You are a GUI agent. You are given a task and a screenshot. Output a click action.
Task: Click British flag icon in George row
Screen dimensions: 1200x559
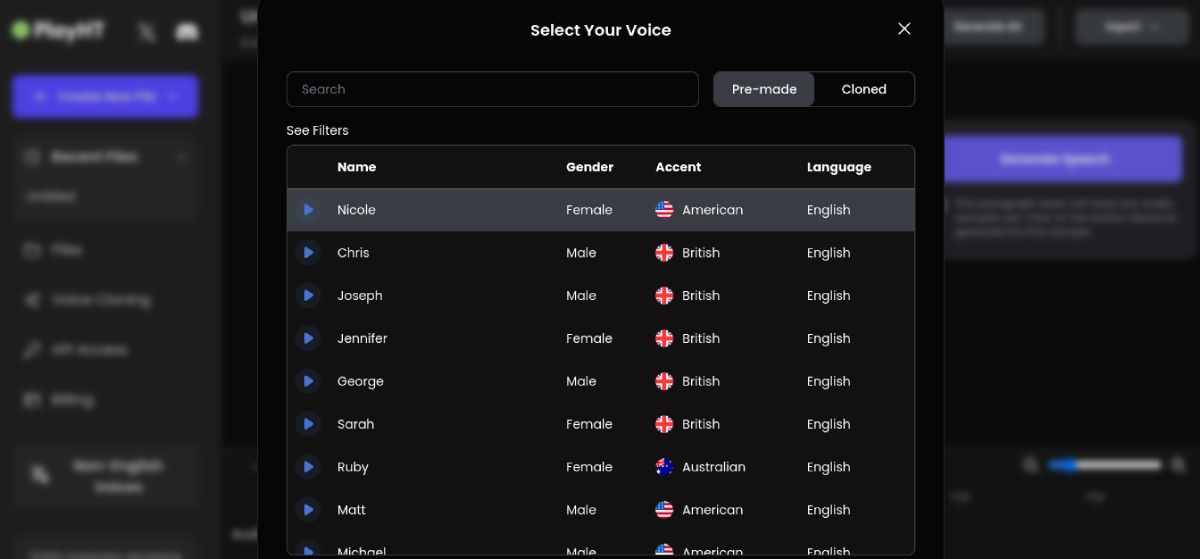point(664,382)
